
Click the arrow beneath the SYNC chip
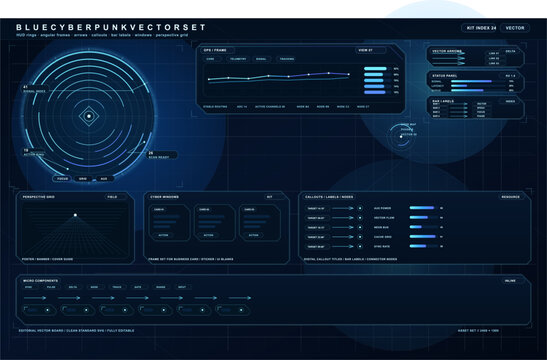[35, 298]
